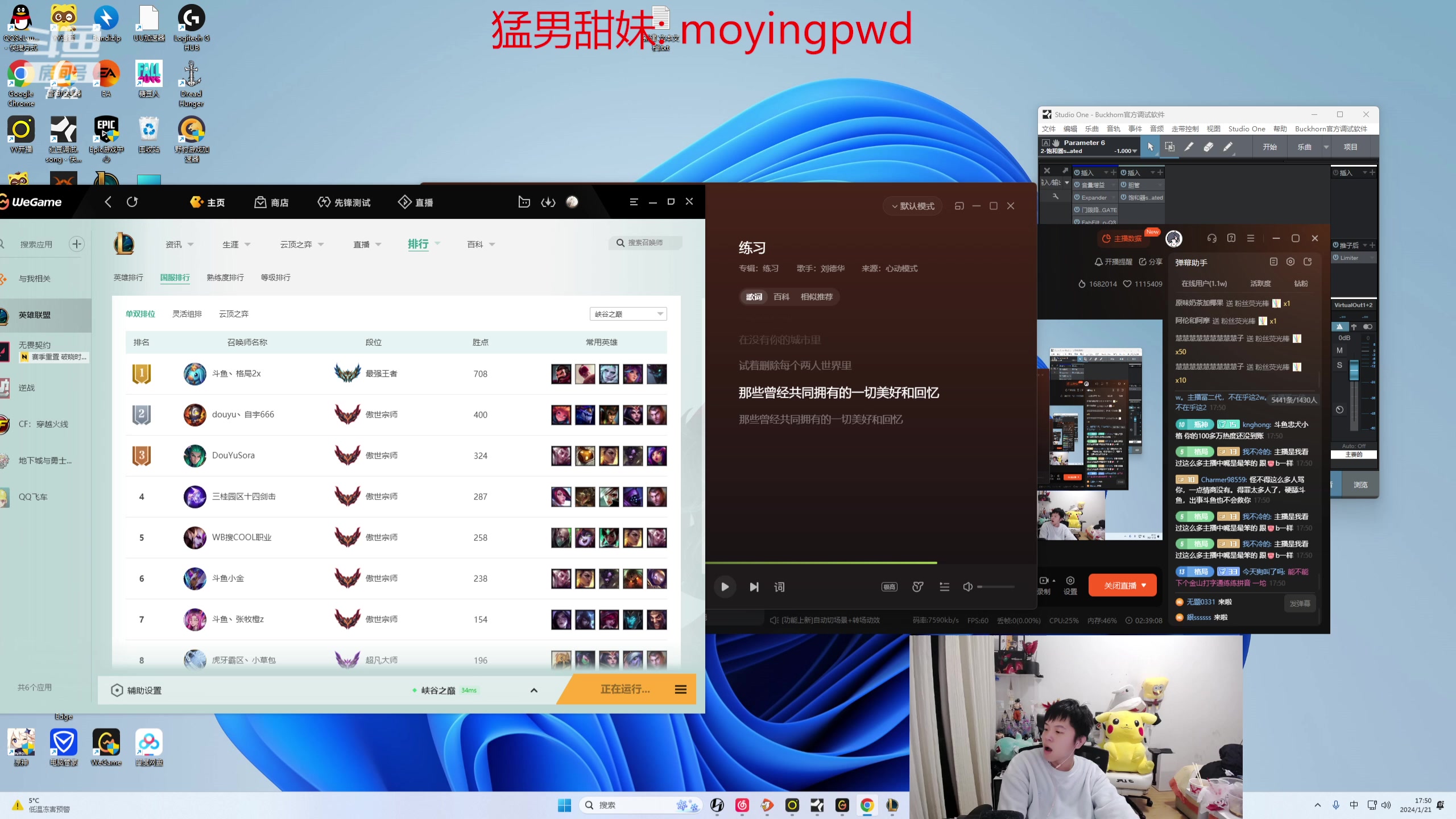This screenshot has width=1456, height=819.
Task: Open the 乐曲 dropdown arrow in Studio One
Action: click(x=1326, y=147)
